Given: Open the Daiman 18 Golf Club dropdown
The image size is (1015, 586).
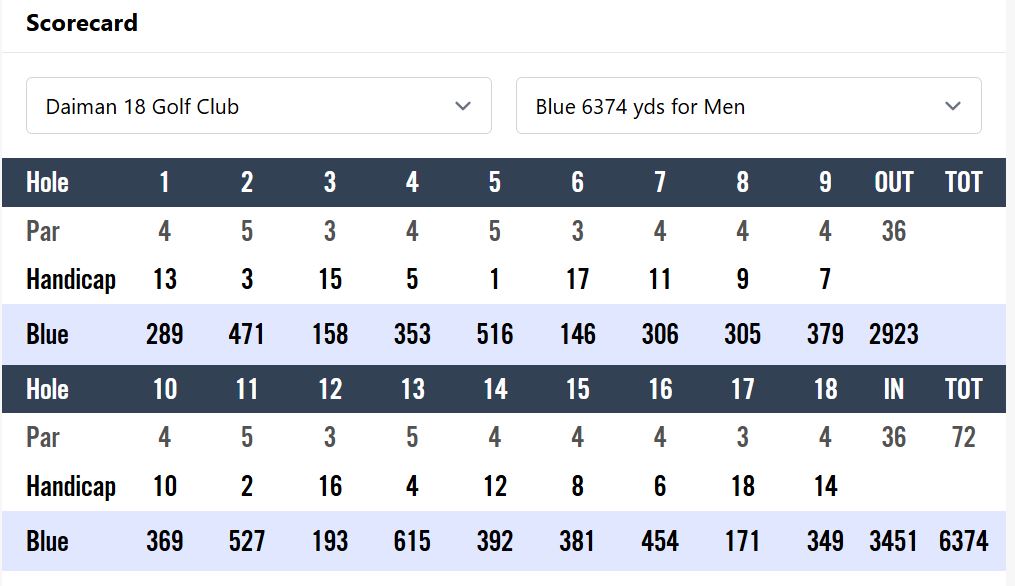Looking at the screenshot, I should click(x=258, y=106).
